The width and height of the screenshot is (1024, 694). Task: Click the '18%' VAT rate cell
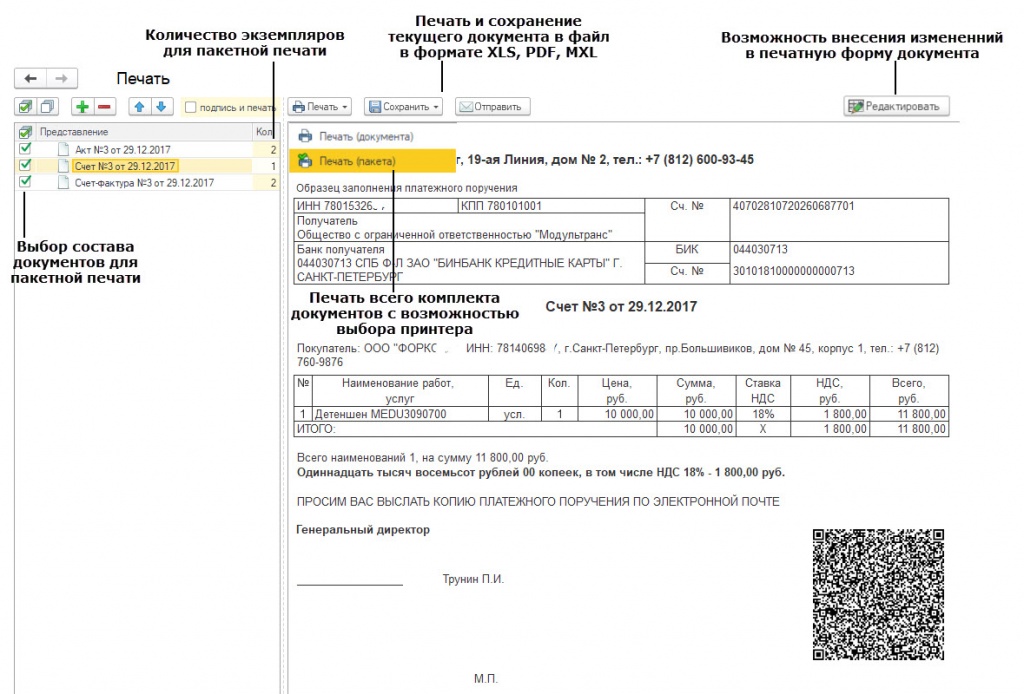[763, 414]
